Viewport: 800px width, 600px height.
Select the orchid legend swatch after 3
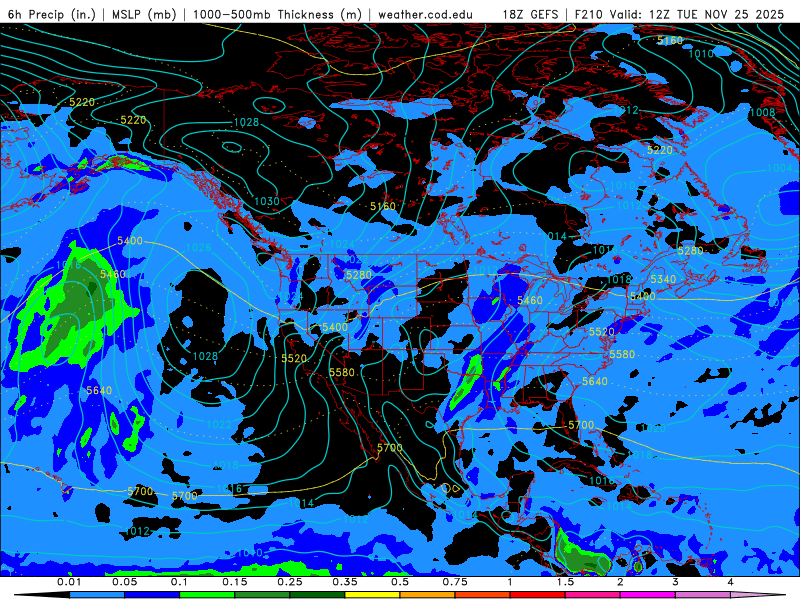pos(703,595)
